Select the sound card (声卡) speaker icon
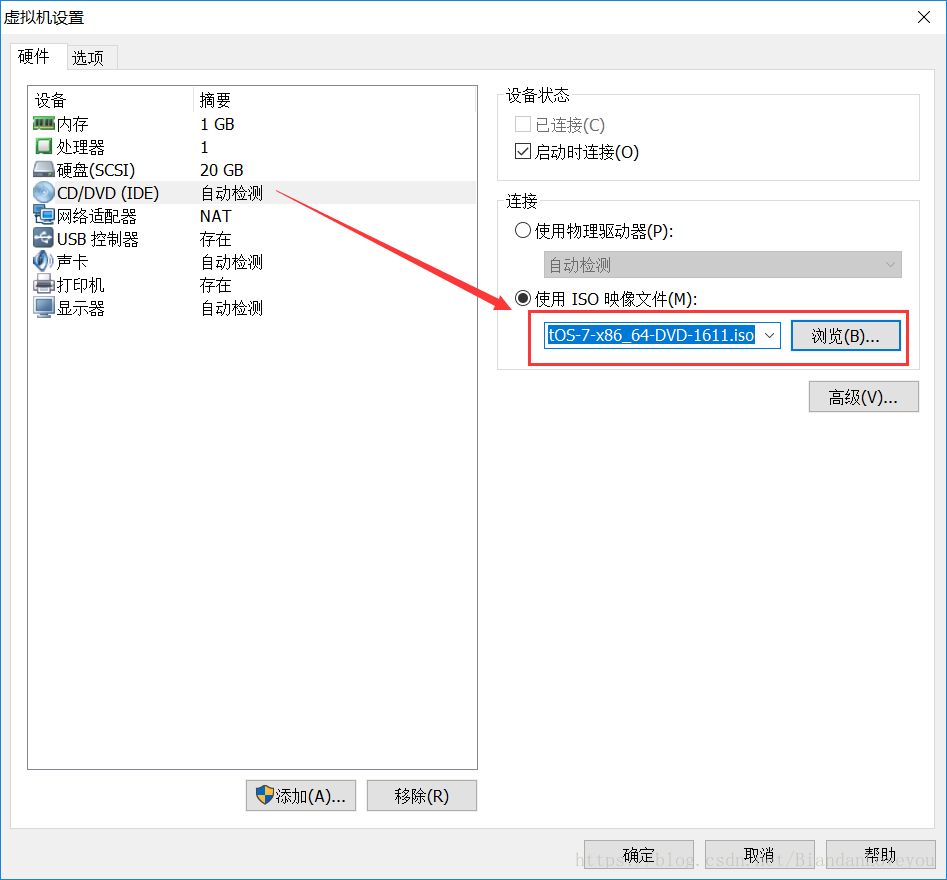The height and width of the screenshot is (880, 947). (x=43, y=261)
